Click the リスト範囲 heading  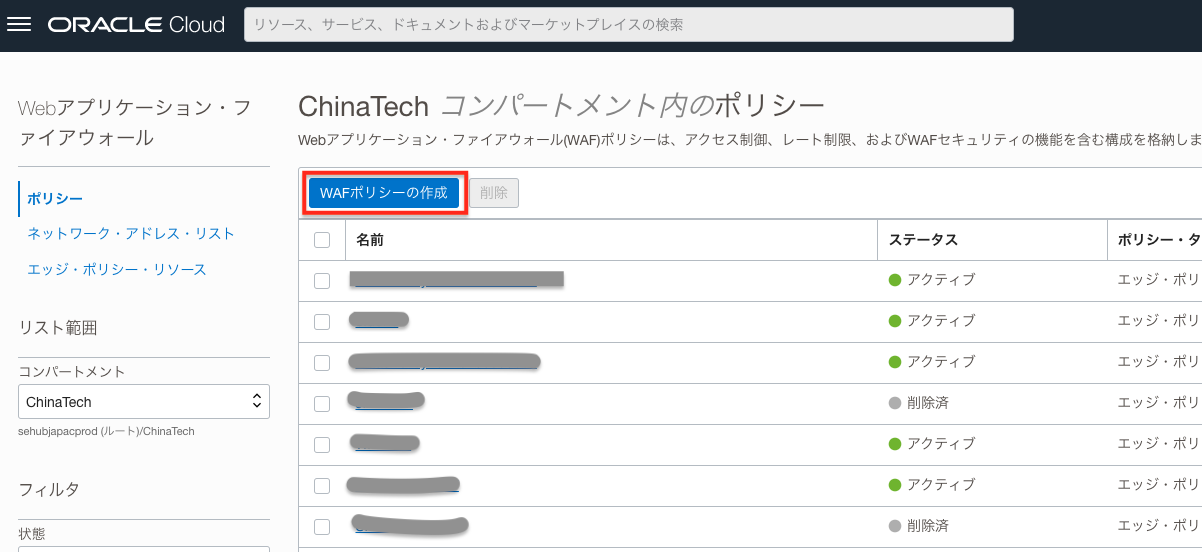coord(58,328)
